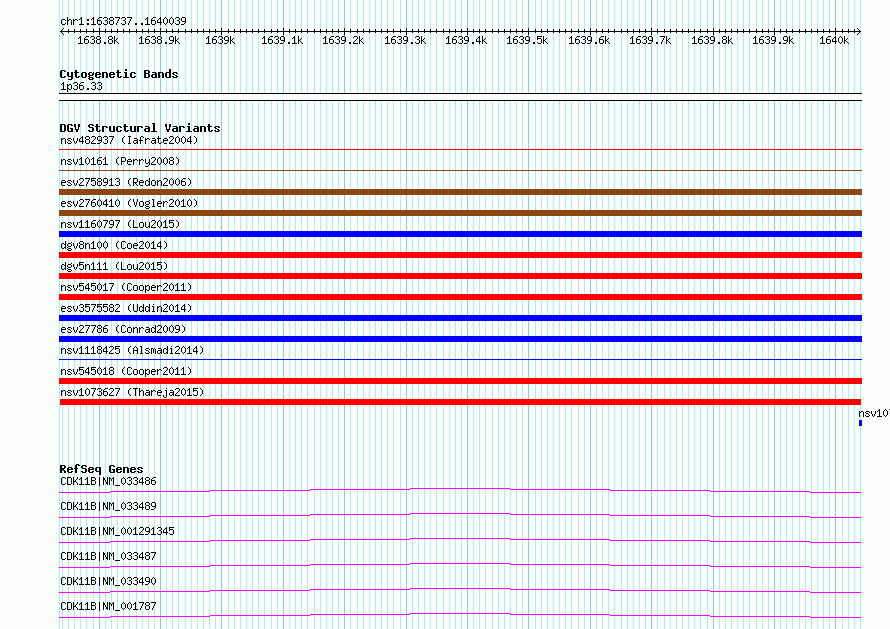Open variant nsv10161 (Perry2008) label
The image size is (890, 629).
pos(120,161)
